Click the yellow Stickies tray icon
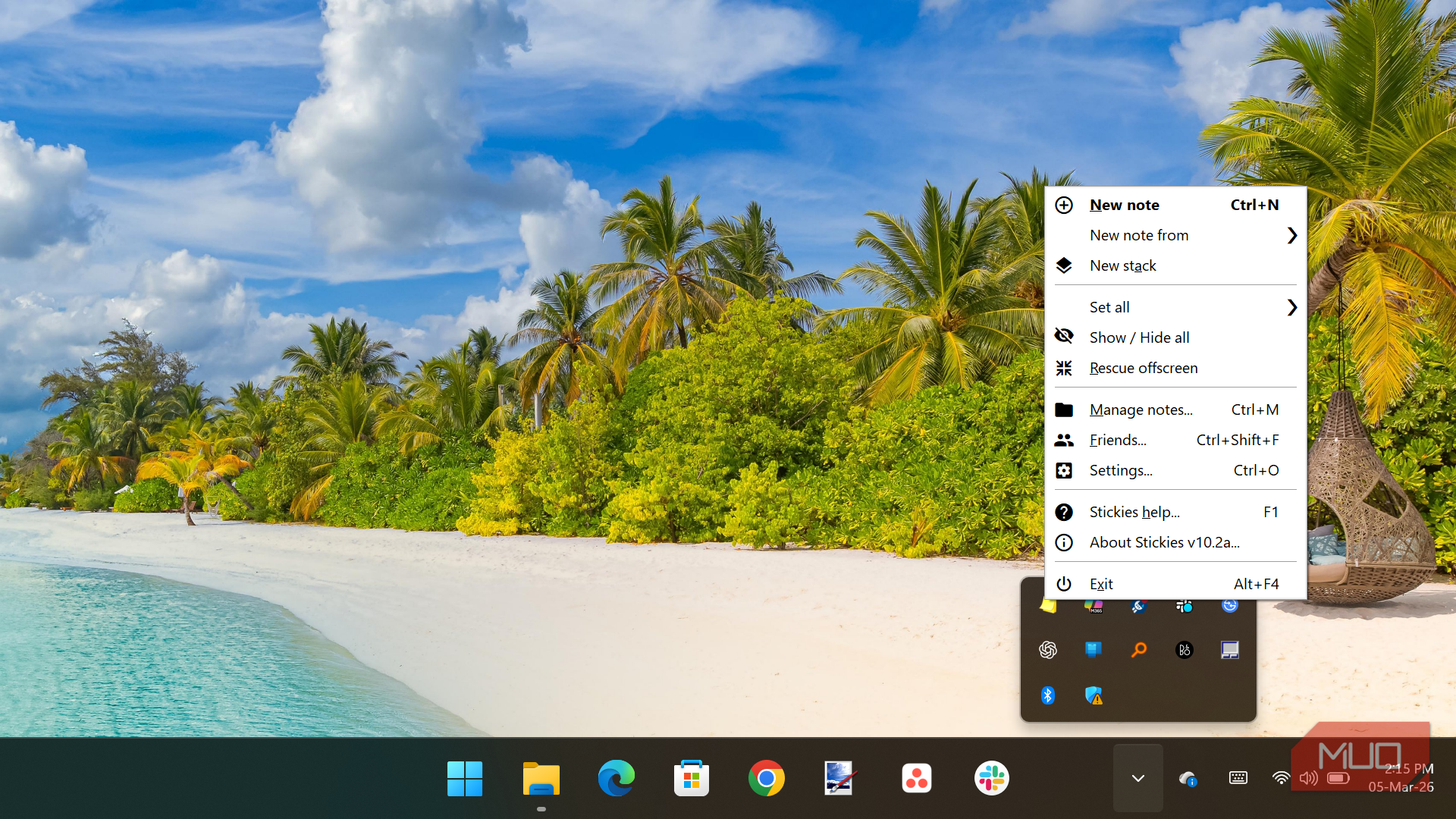This screenshot has height=819, width=1456. pos(1048,606)
